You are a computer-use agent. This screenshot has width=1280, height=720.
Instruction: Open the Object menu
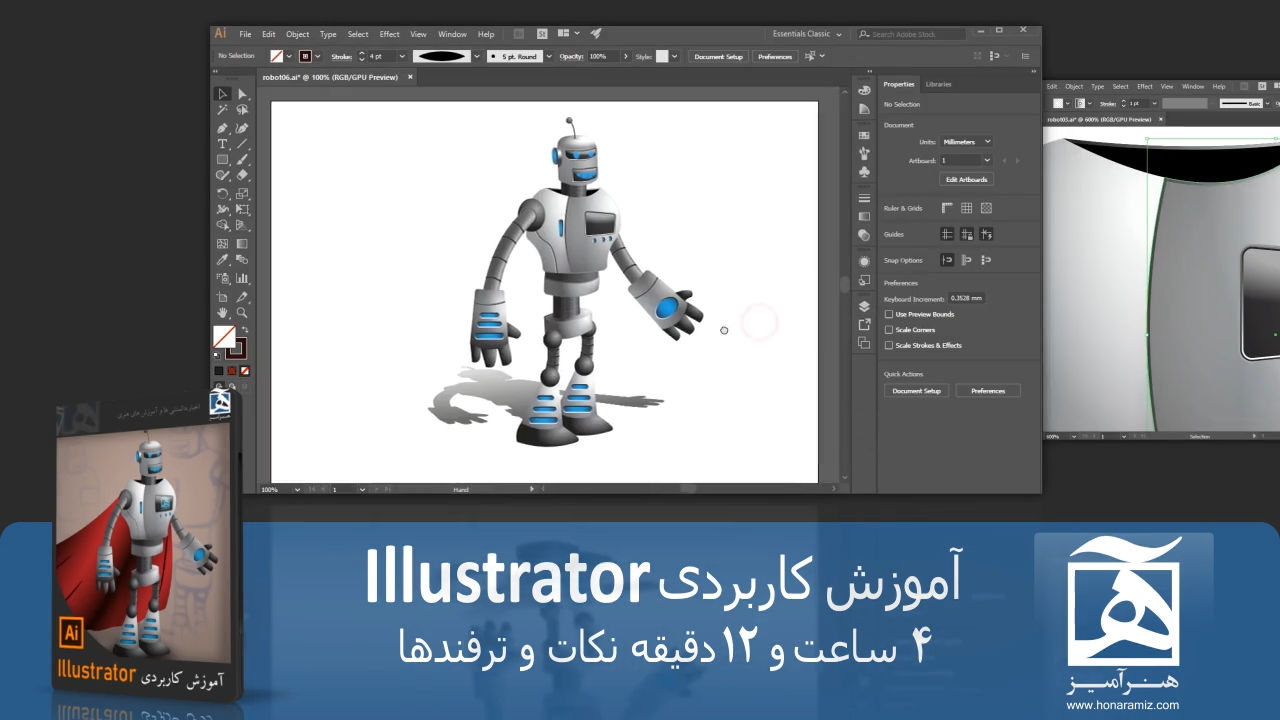tap(297, 34)
